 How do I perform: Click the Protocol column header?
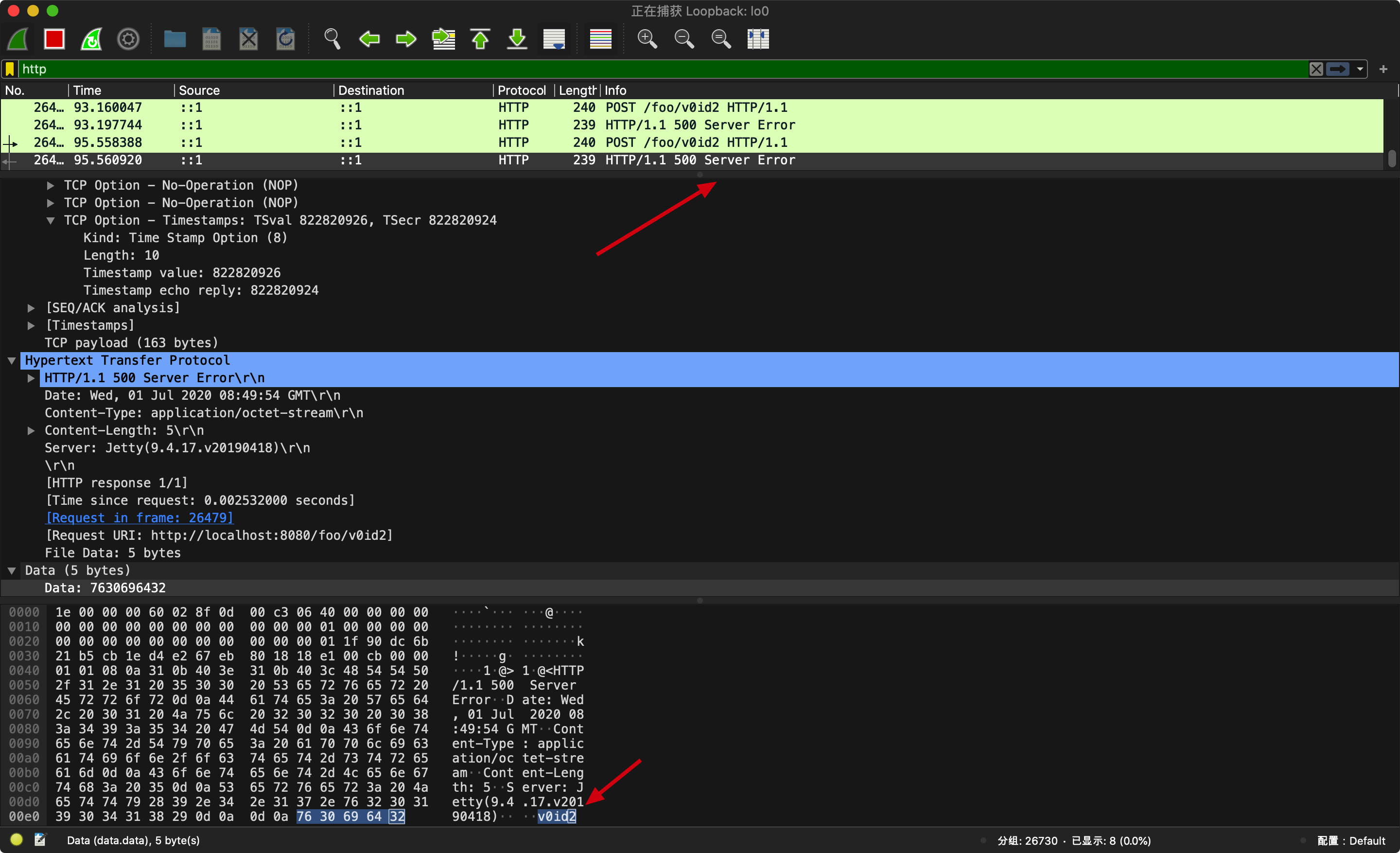(522, 90)
